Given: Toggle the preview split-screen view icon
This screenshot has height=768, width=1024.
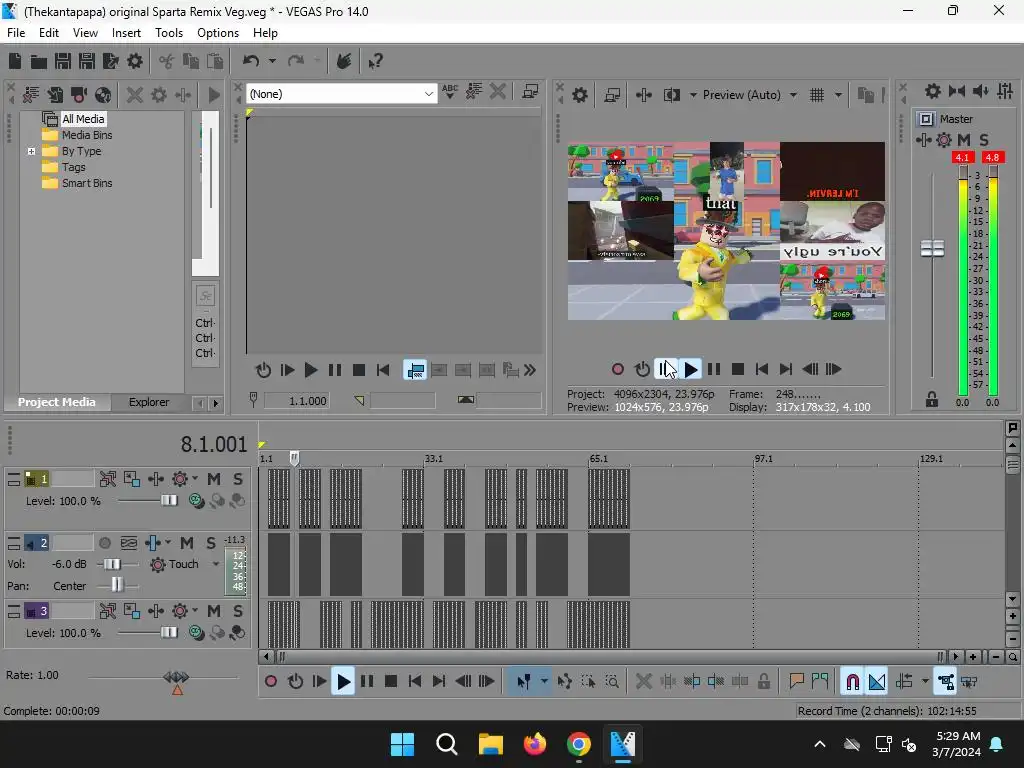Looking at the screenshot, I should pos(671,95).
